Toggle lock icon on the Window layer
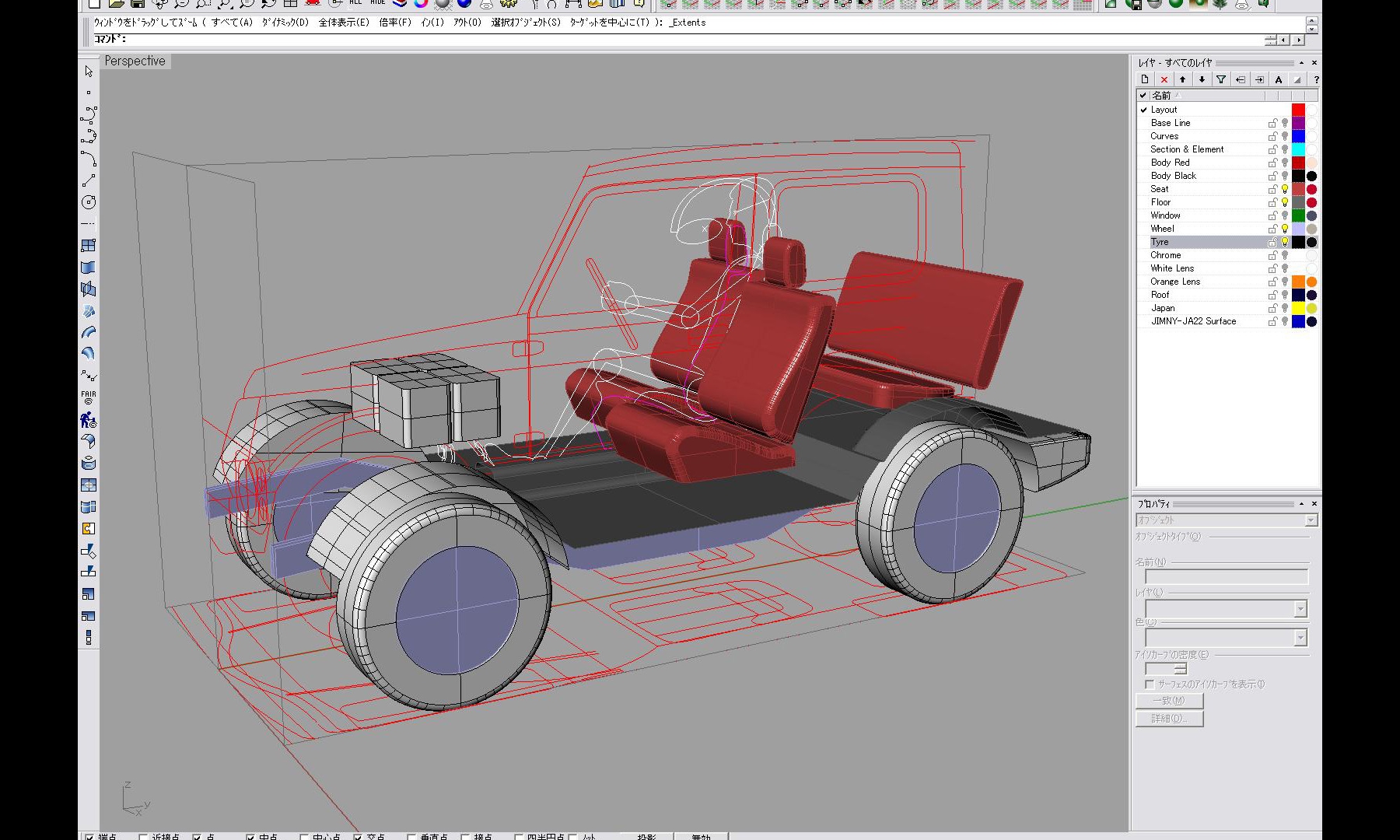1400x840 pixels. [1272, 215]
